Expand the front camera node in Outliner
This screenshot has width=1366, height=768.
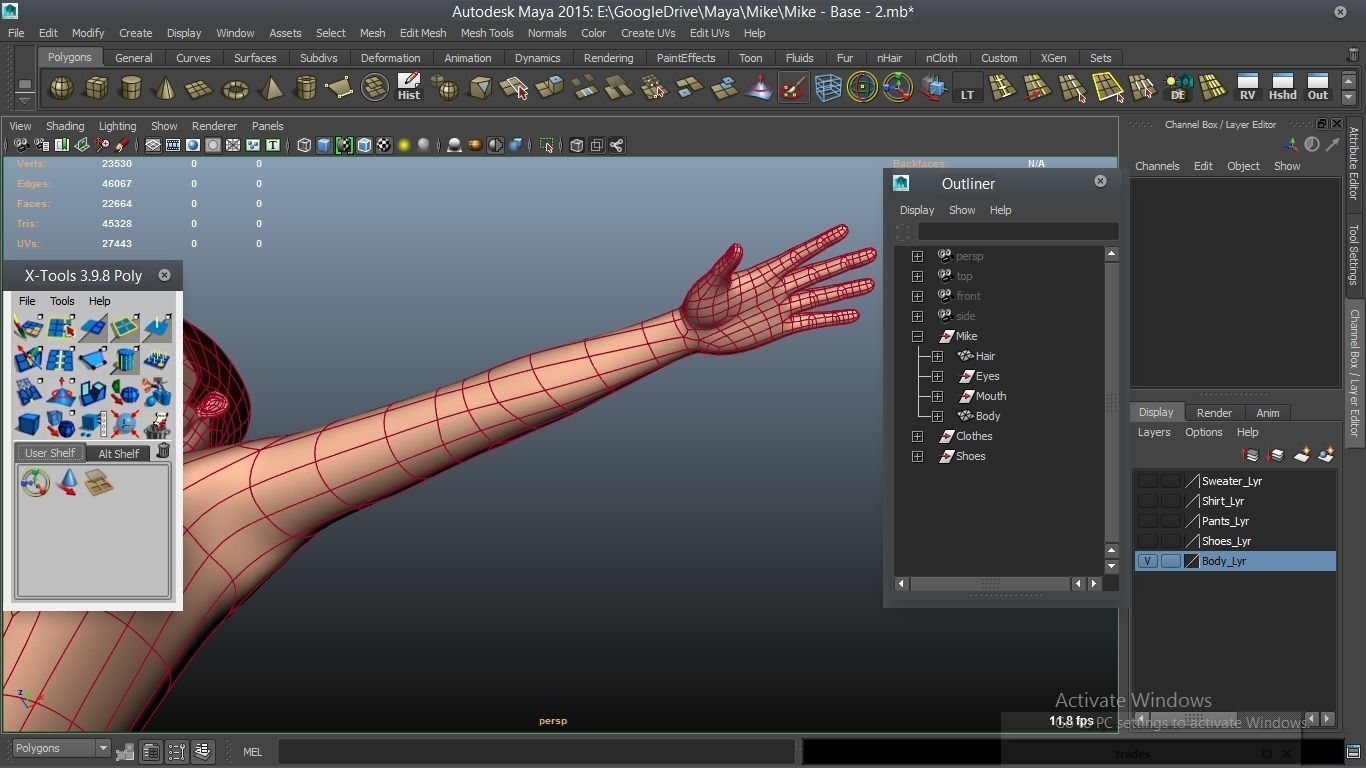[917, 296]
